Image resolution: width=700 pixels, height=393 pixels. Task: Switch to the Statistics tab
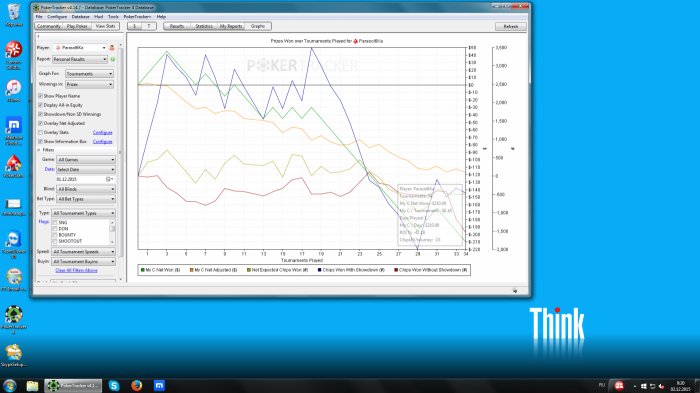click(204, 26)
